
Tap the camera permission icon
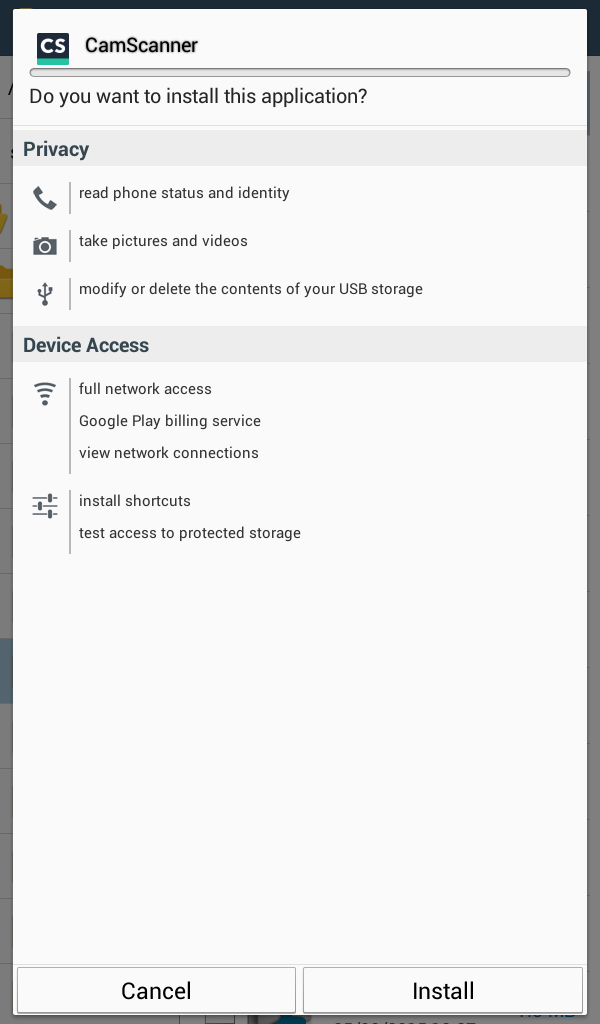point(45,246)
